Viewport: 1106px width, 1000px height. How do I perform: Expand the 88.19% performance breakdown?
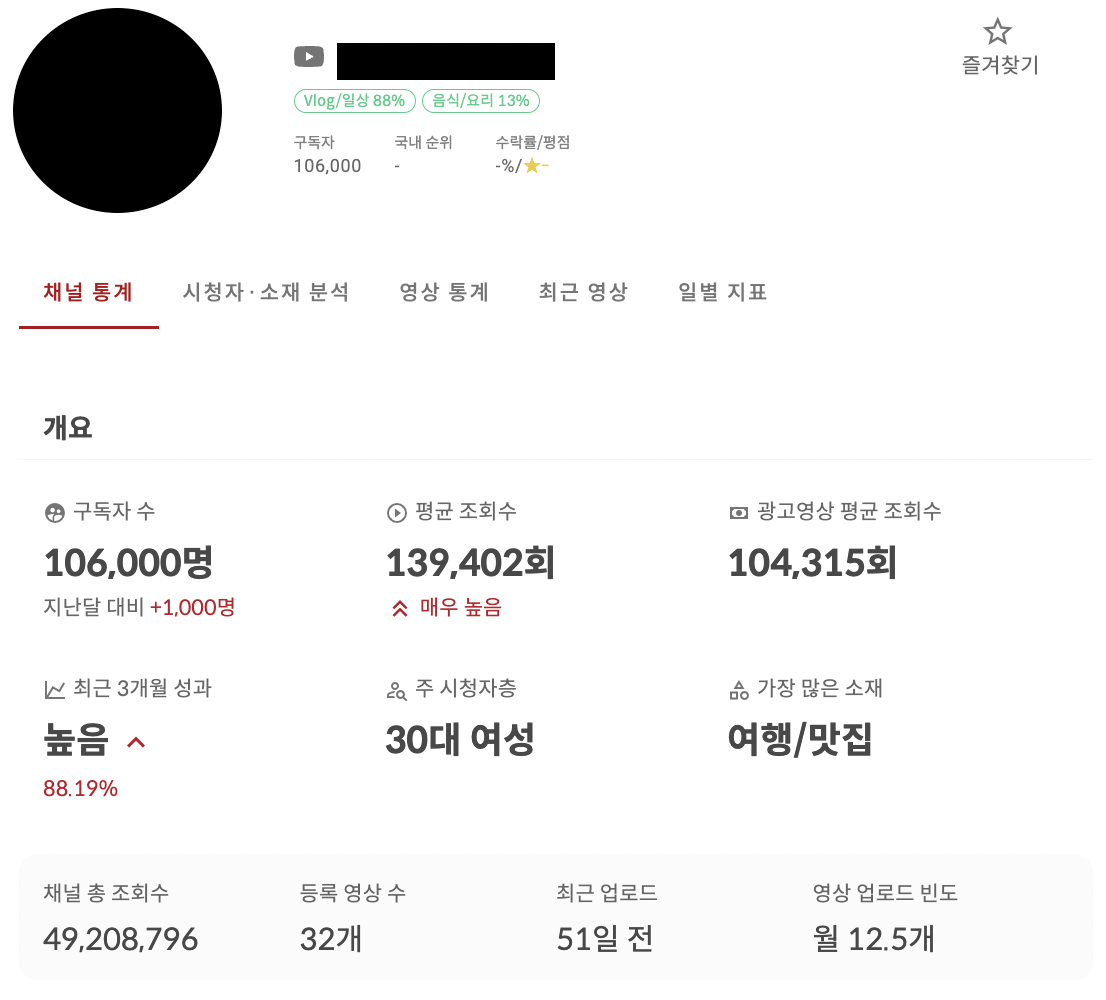(81, 787)
